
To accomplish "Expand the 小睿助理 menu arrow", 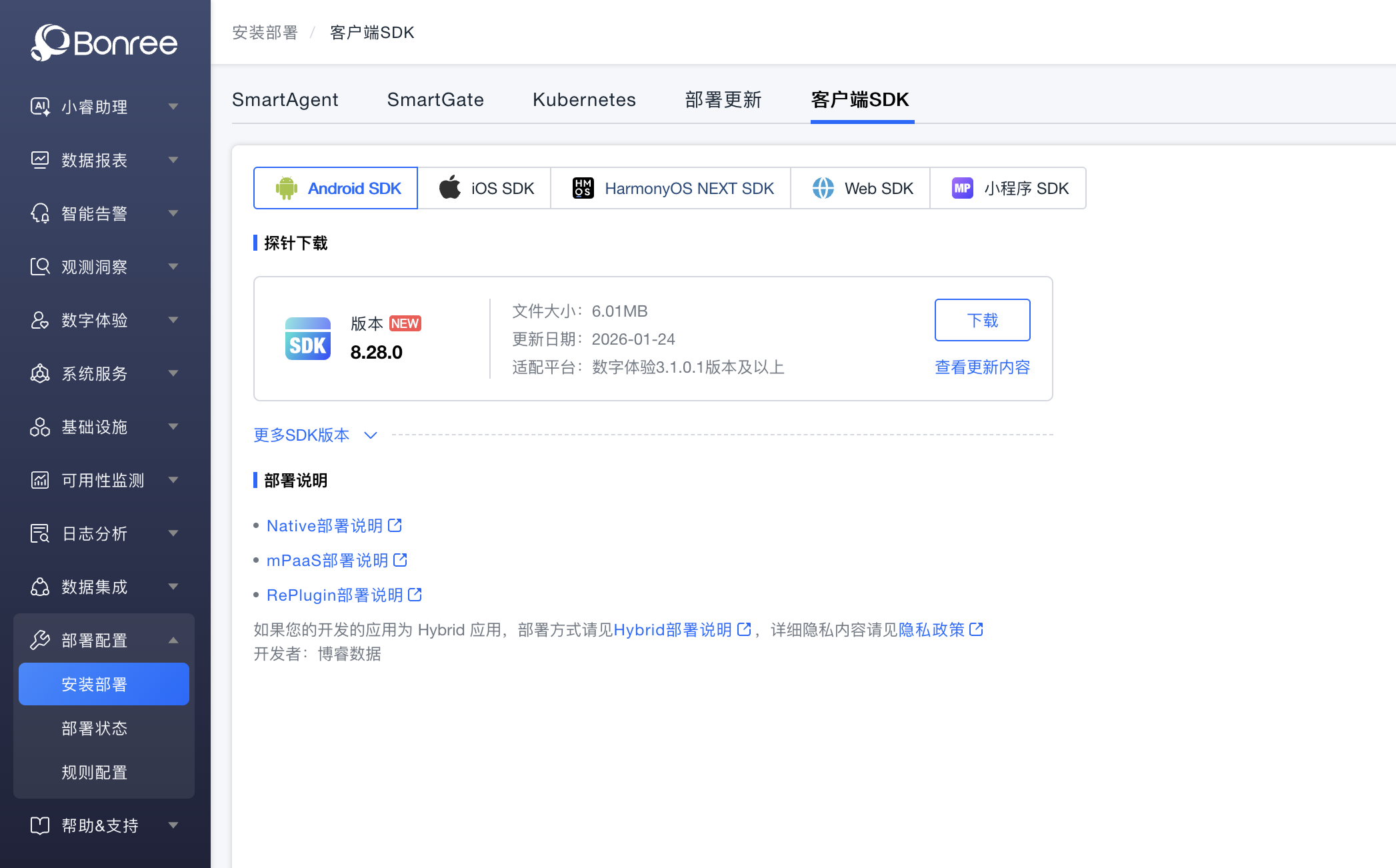I will [173, 107].
